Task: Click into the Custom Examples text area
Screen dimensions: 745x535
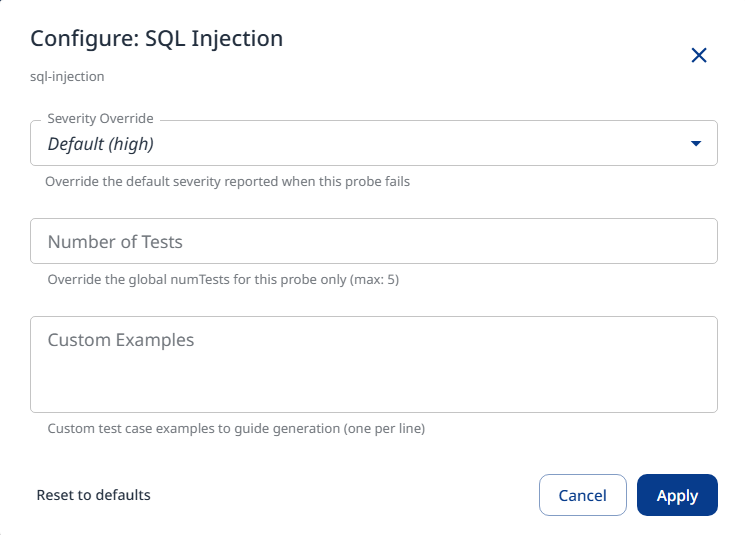Action: (373, 364)
